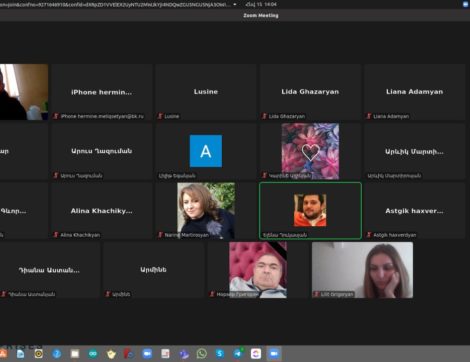The height and width of the screenshot is (362, 470).
Task: Click muted mic icon on iPhone hermine tile
Action: point(56,116)
